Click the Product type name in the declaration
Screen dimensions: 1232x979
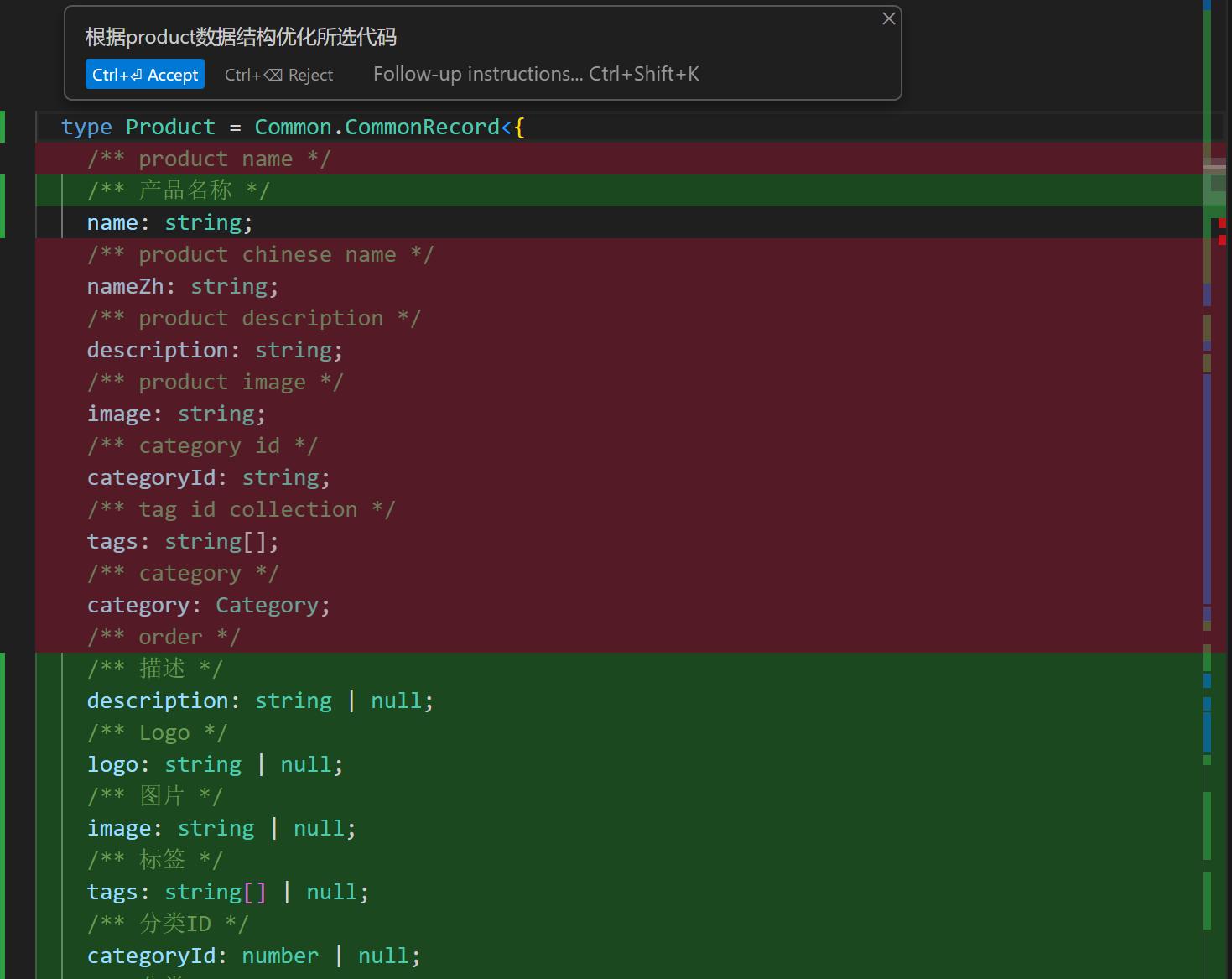pyautogui.click(x=170, y=128)
